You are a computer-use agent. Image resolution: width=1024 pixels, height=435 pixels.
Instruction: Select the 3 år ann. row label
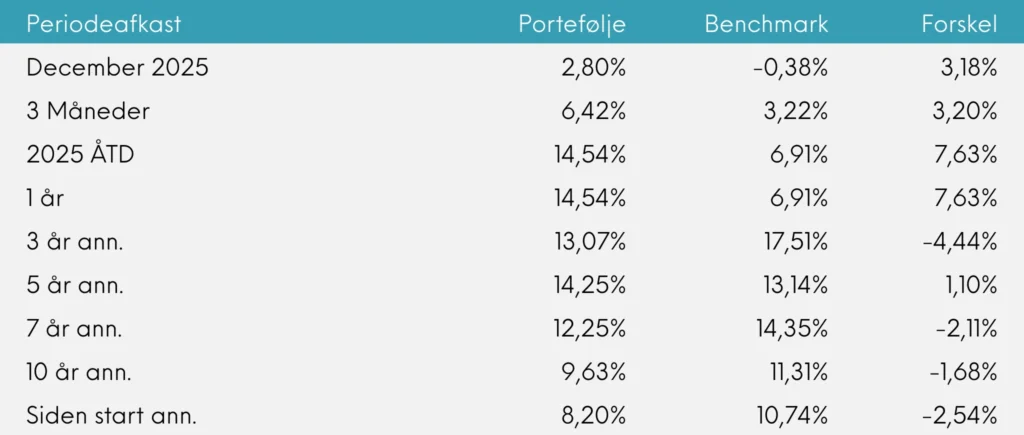(x=76, y=241)
